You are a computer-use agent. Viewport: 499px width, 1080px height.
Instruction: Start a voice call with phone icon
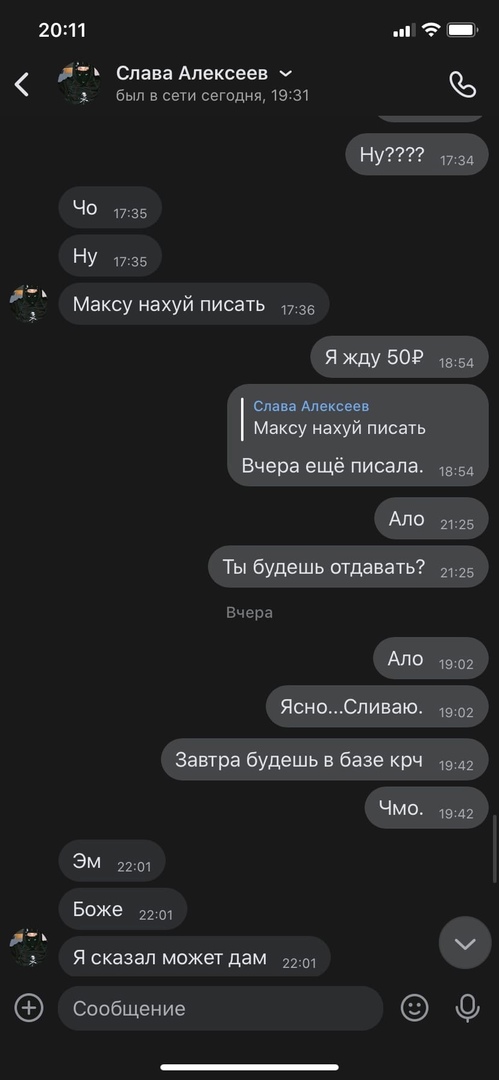point(462,85)
